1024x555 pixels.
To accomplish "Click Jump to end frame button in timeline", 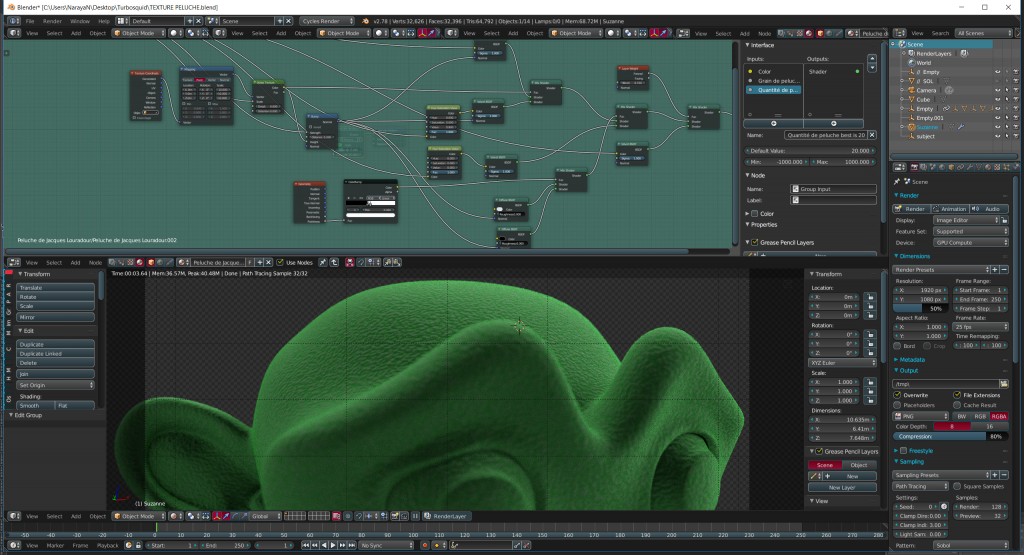I will point(352,545).
